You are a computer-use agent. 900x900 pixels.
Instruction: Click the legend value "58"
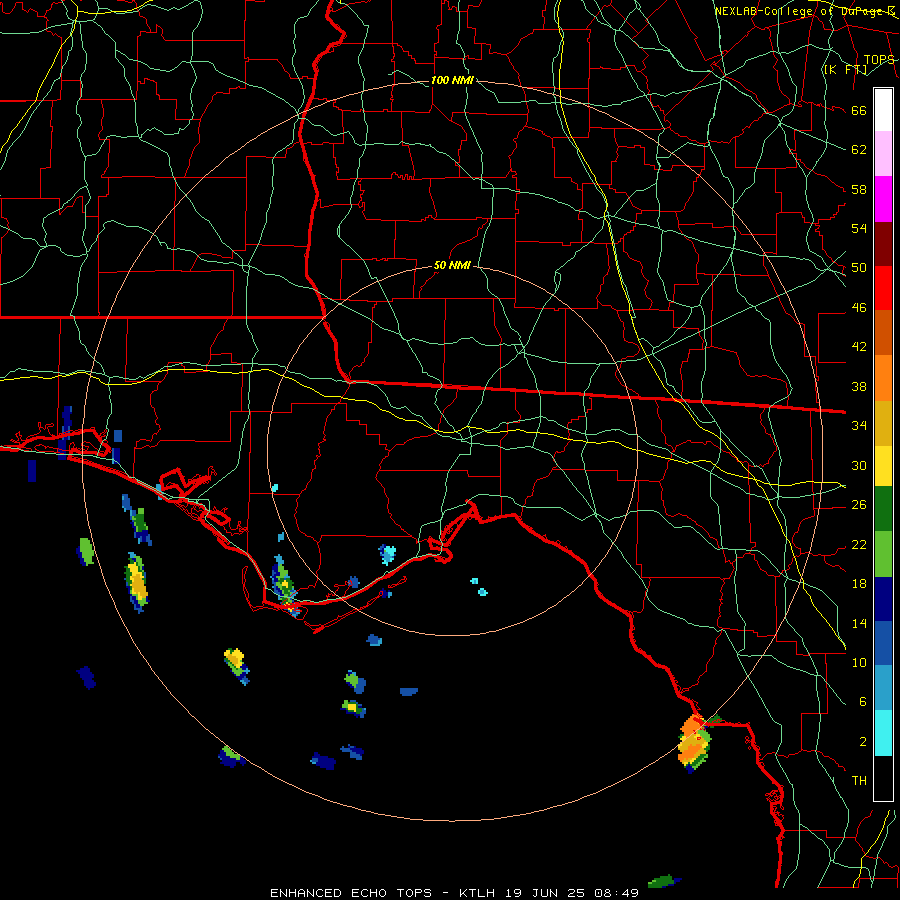859,189
